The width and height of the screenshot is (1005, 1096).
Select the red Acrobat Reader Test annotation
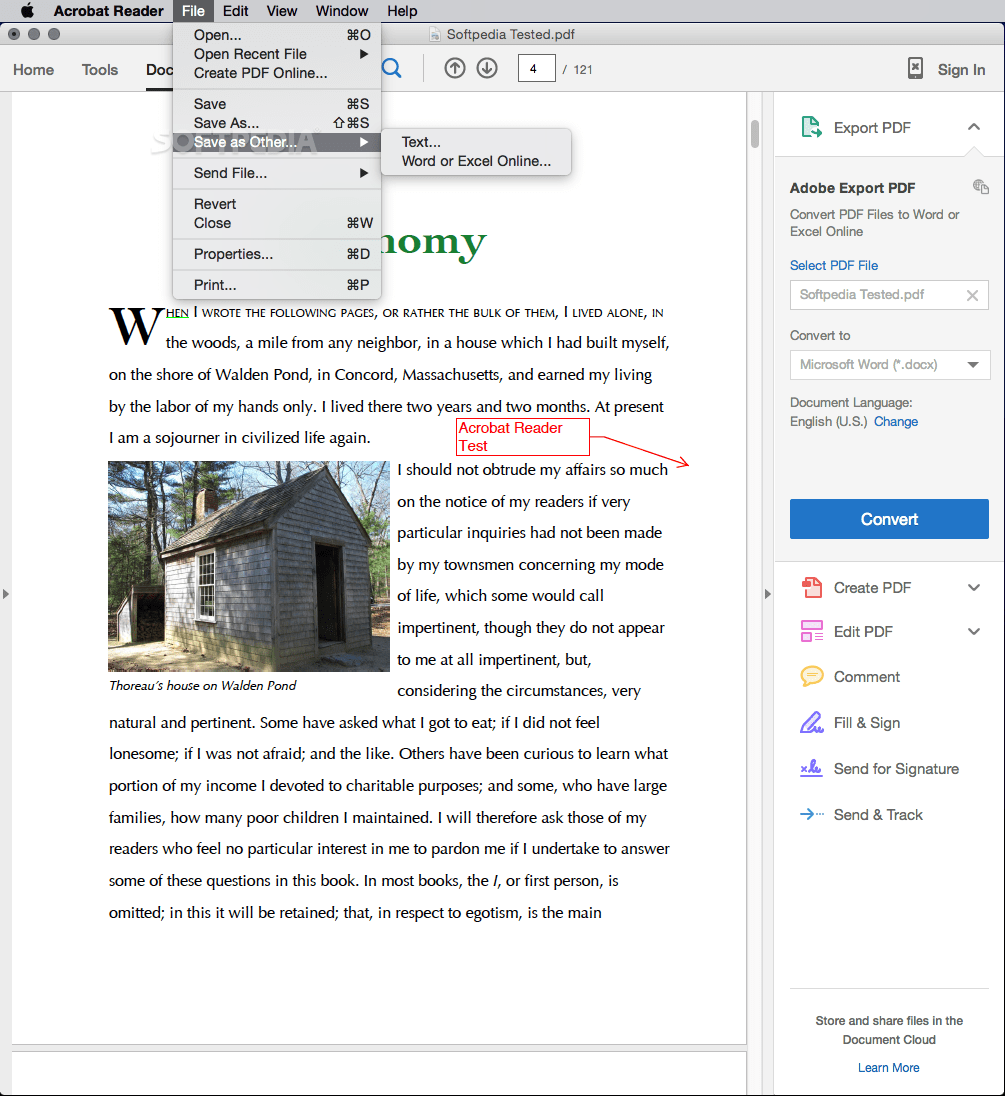click(x=523, y=437)
